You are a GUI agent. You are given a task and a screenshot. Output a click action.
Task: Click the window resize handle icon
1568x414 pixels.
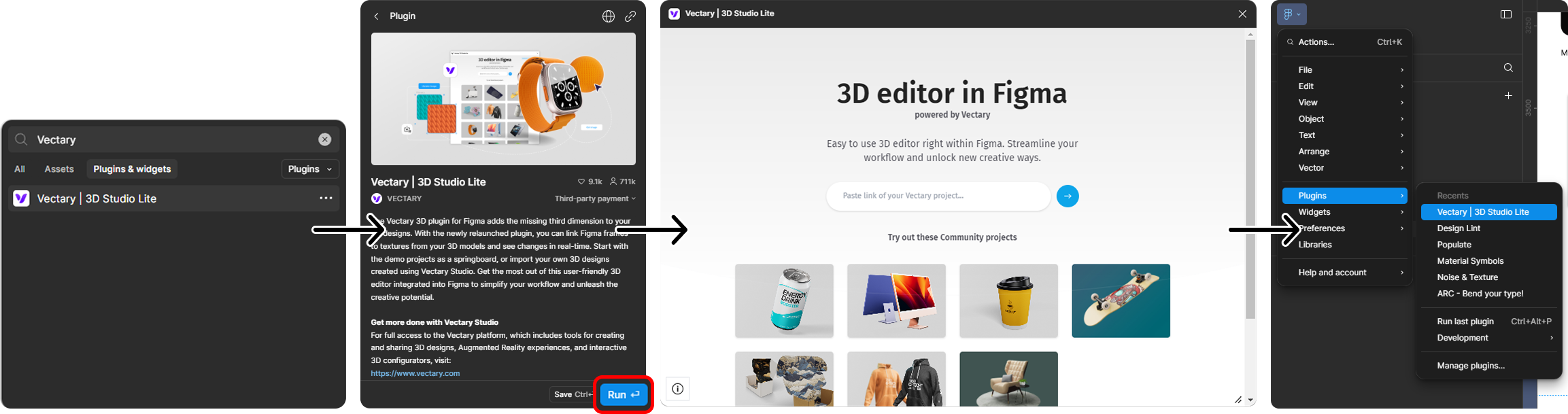1238,400
